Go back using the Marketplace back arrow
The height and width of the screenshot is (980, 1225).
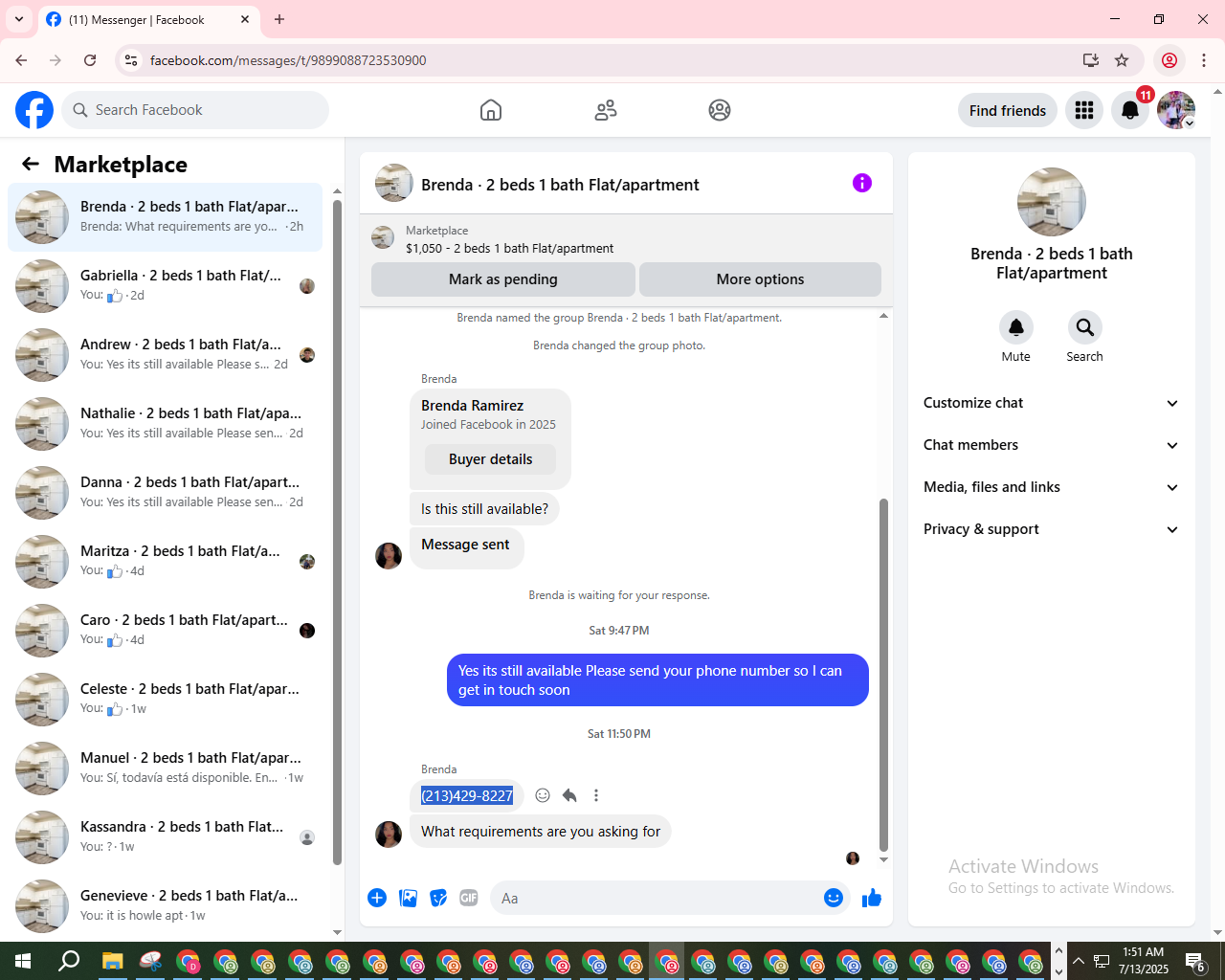coord(31,164)
